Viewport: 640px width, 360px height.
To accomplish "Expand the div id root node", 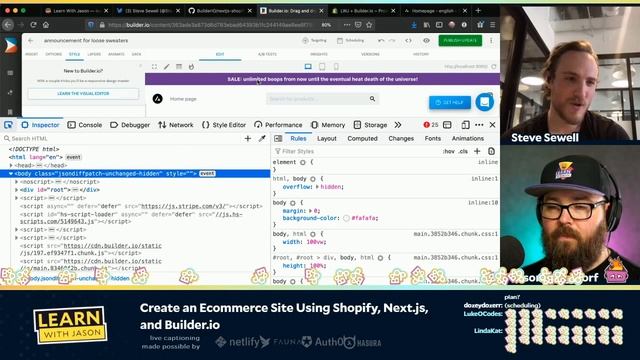I will click(x=17, y=190).
